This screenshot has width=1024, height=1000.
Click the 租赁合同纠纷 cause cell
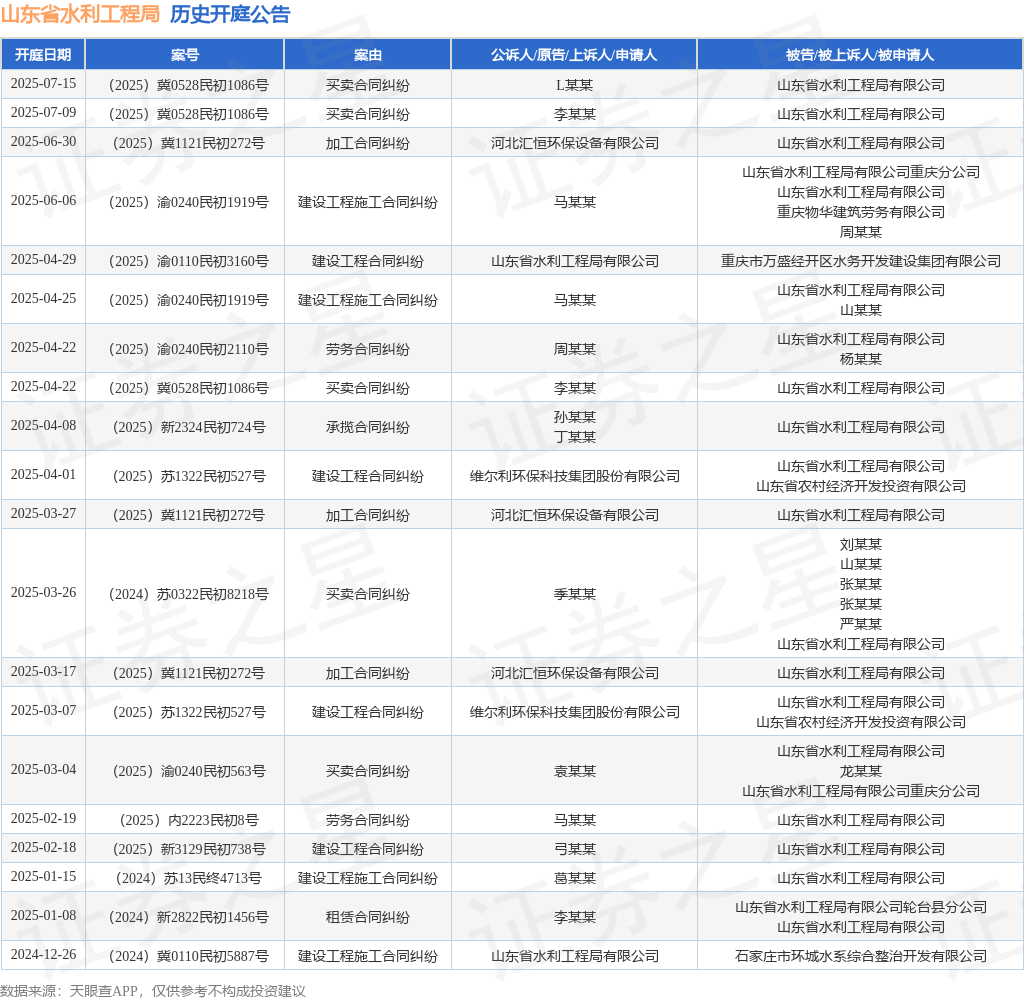(368, 918)
